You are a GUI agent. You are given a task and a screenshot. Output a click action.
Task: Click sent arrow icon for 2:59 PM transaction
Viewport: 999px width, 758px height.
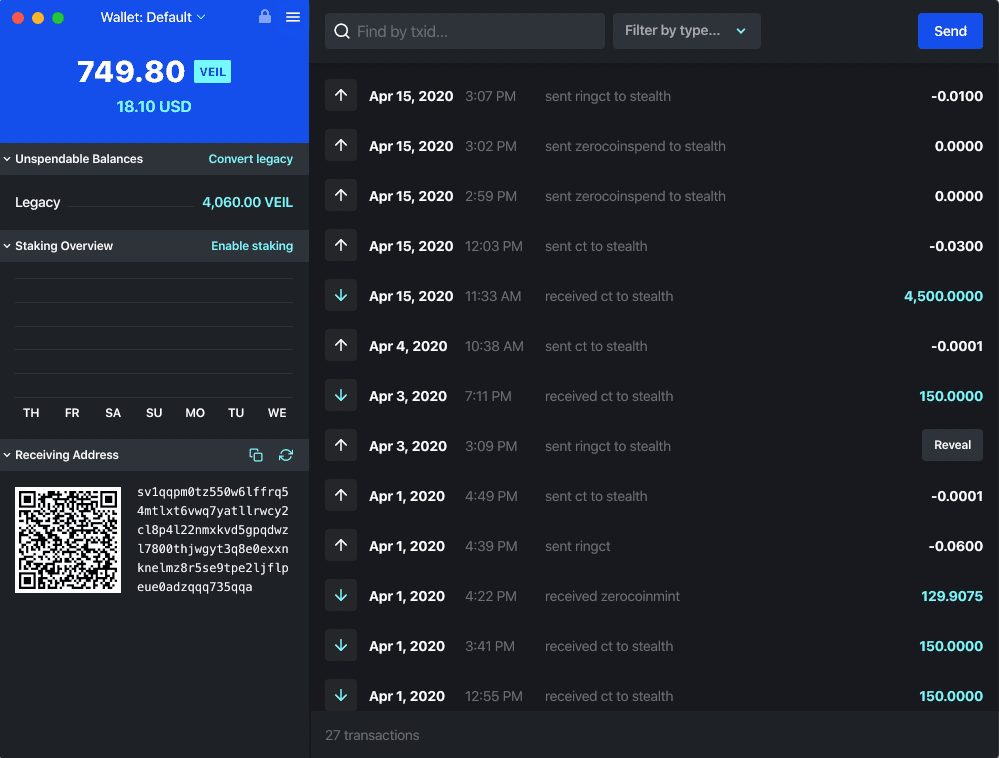(341, 196)
